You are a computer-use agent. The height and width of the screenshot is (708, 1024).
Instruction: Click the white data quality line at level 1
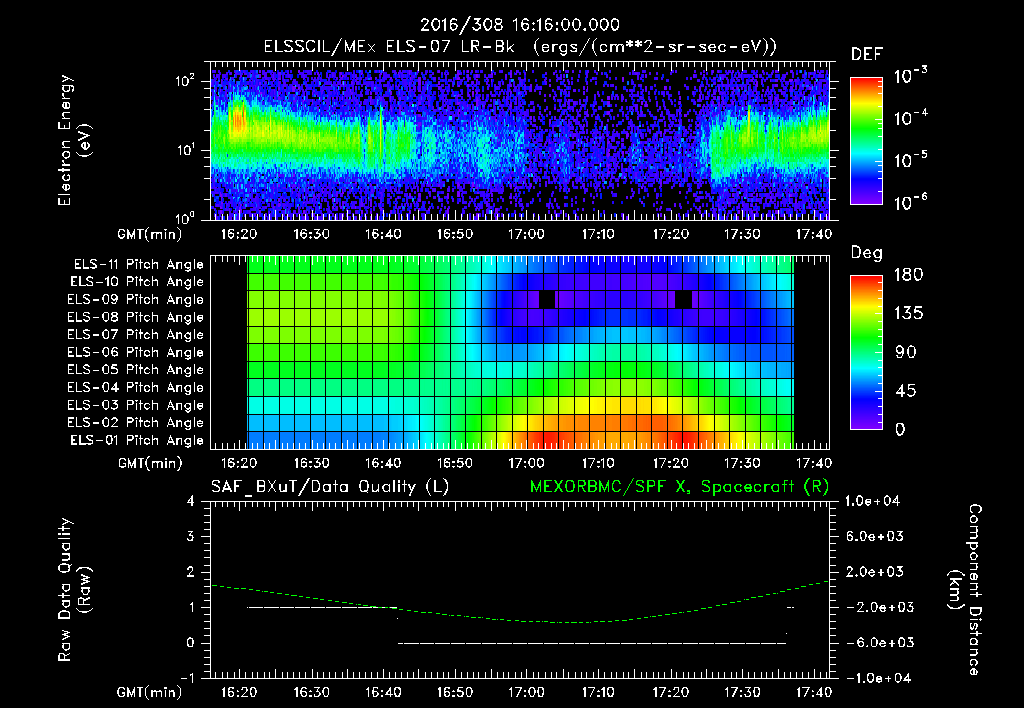tap(323, 607)
